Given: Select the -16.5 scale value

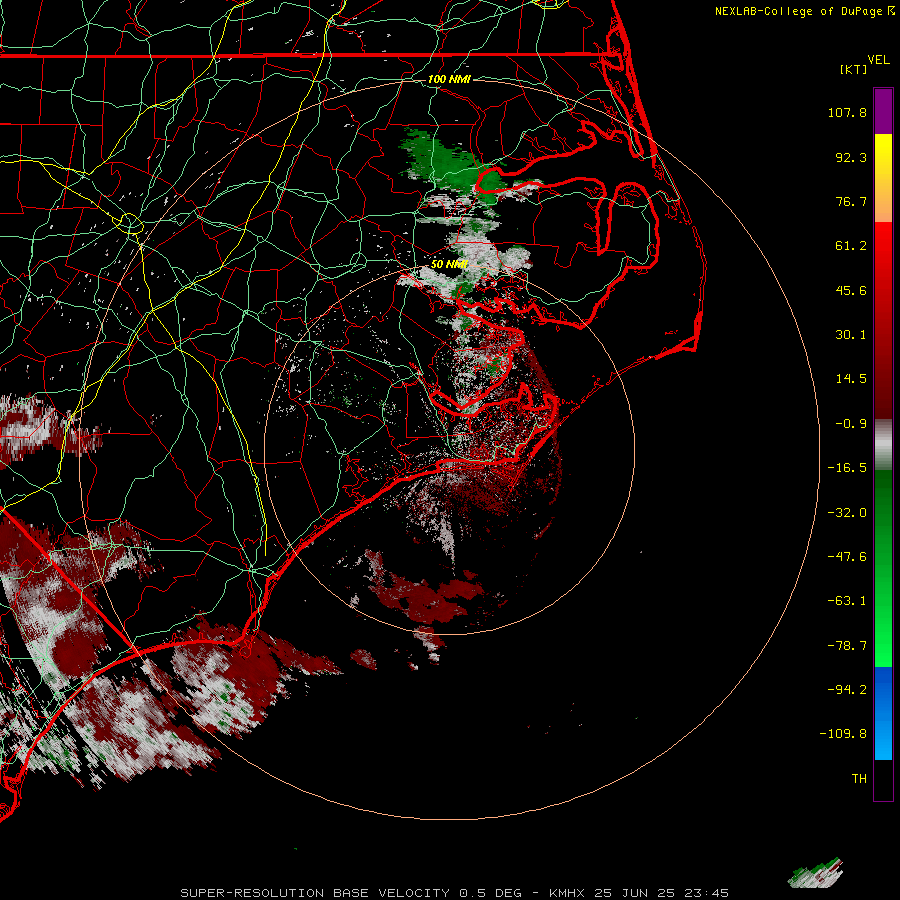Looking at the screenshot, I should (847, 468).
